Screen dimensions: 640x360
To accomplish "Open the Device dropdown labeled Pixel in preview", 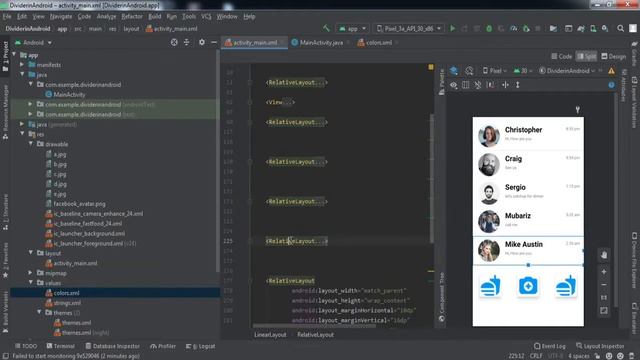I will [495, 71].
